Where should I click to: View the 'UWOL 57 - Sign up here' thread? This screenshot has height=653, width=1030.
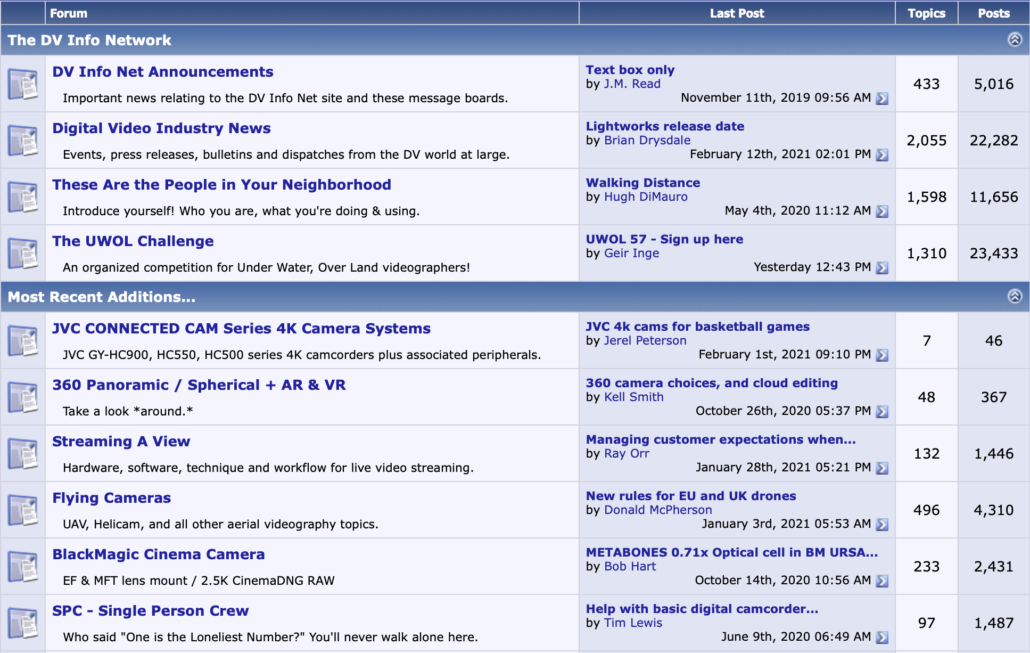(x=664, y=239)
